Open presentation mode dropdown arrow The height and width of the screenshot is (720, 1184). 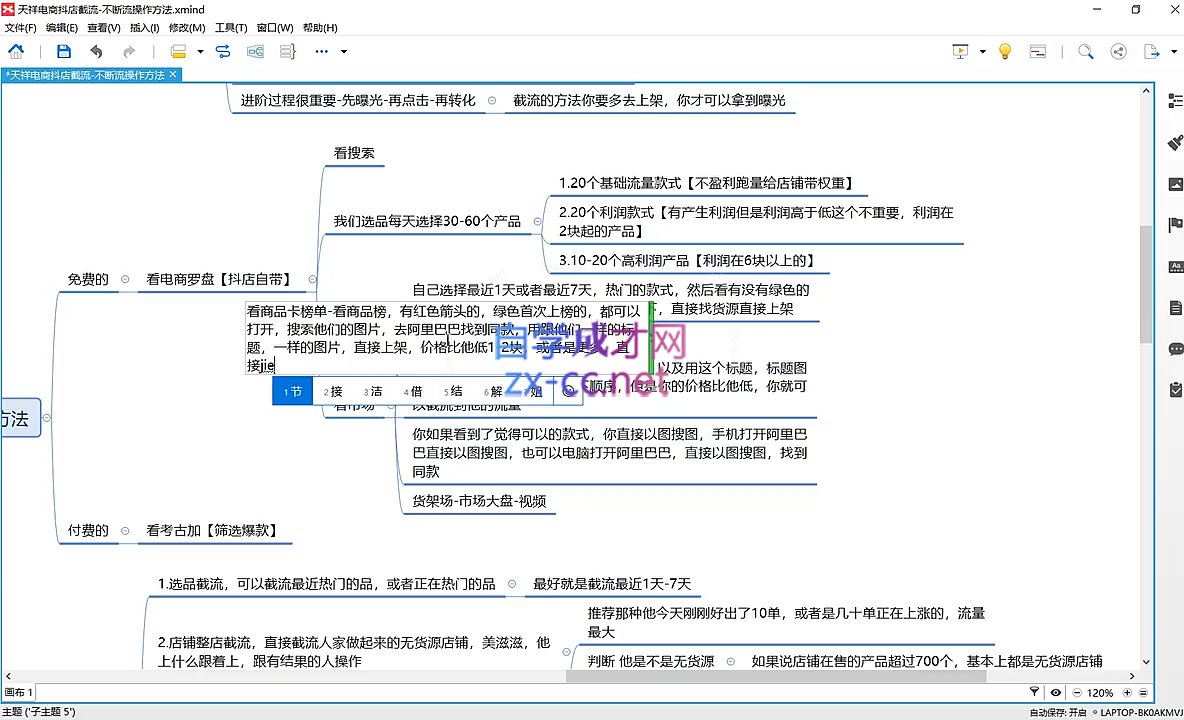click(982, 51)
